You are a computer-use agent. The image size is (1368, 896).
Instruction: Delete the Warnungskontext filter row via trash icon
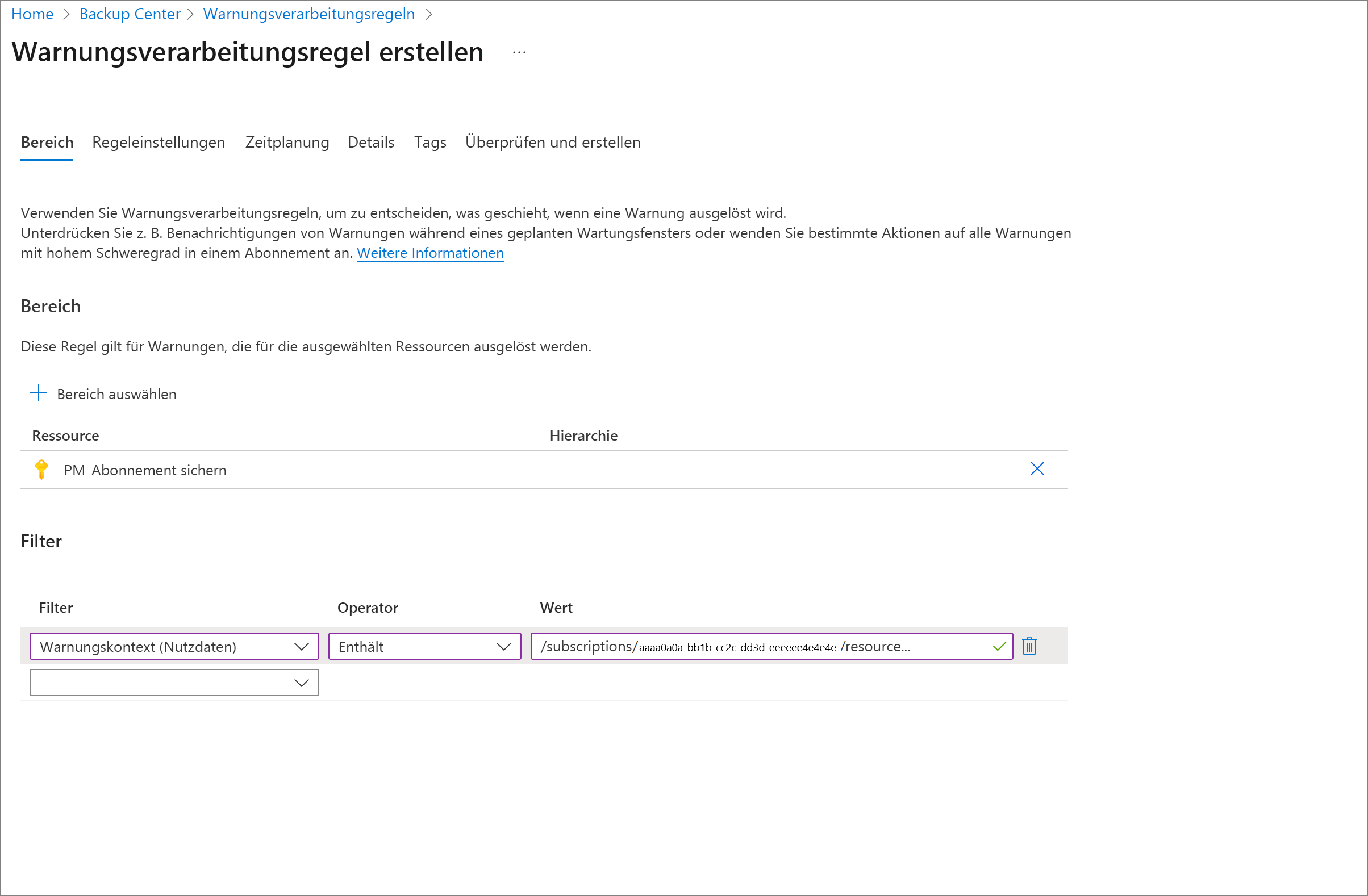coord(1029,646)
